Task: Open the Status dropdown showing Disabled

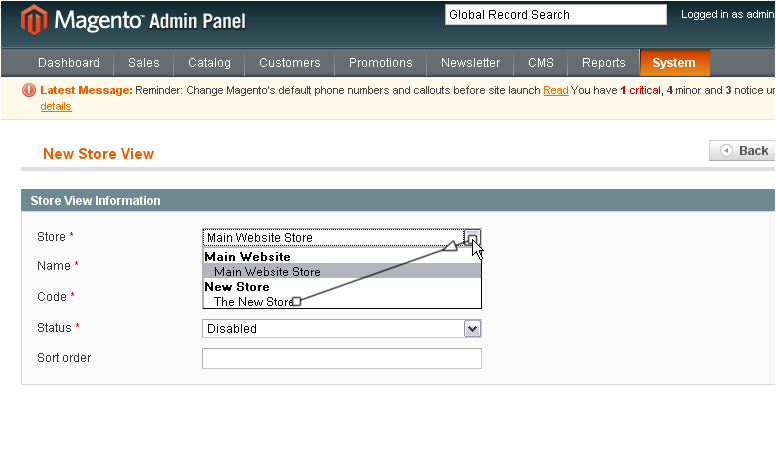Action: coord(341,329)
